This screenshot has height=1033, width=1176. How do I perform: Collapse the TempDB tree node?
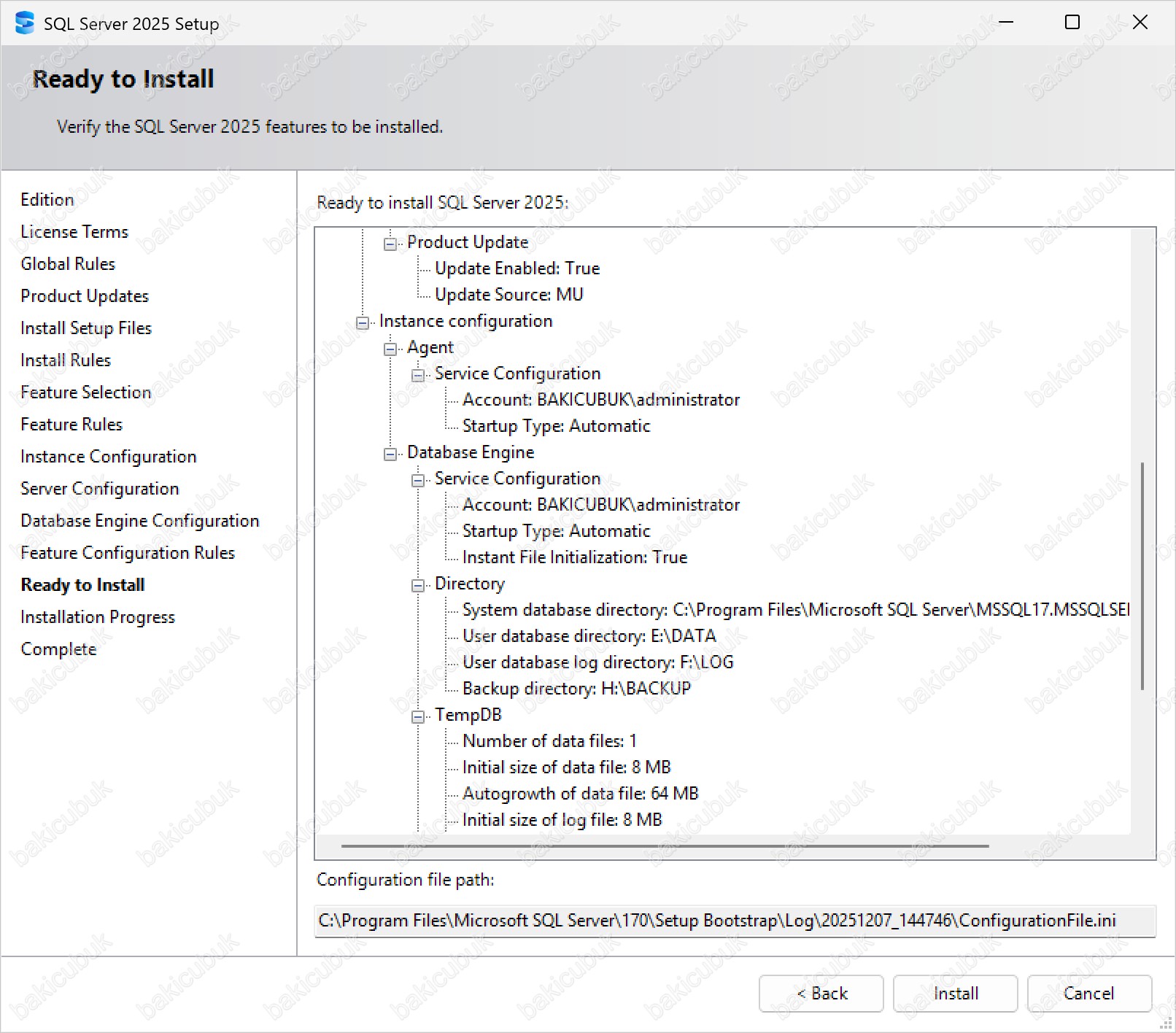point(418,716)
